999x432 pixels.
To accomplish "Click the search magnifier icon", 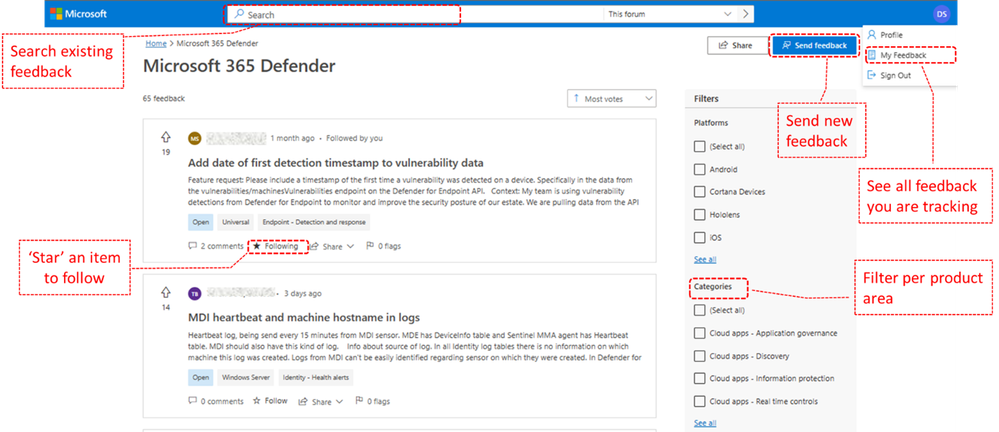I will (x=239, y=14).
